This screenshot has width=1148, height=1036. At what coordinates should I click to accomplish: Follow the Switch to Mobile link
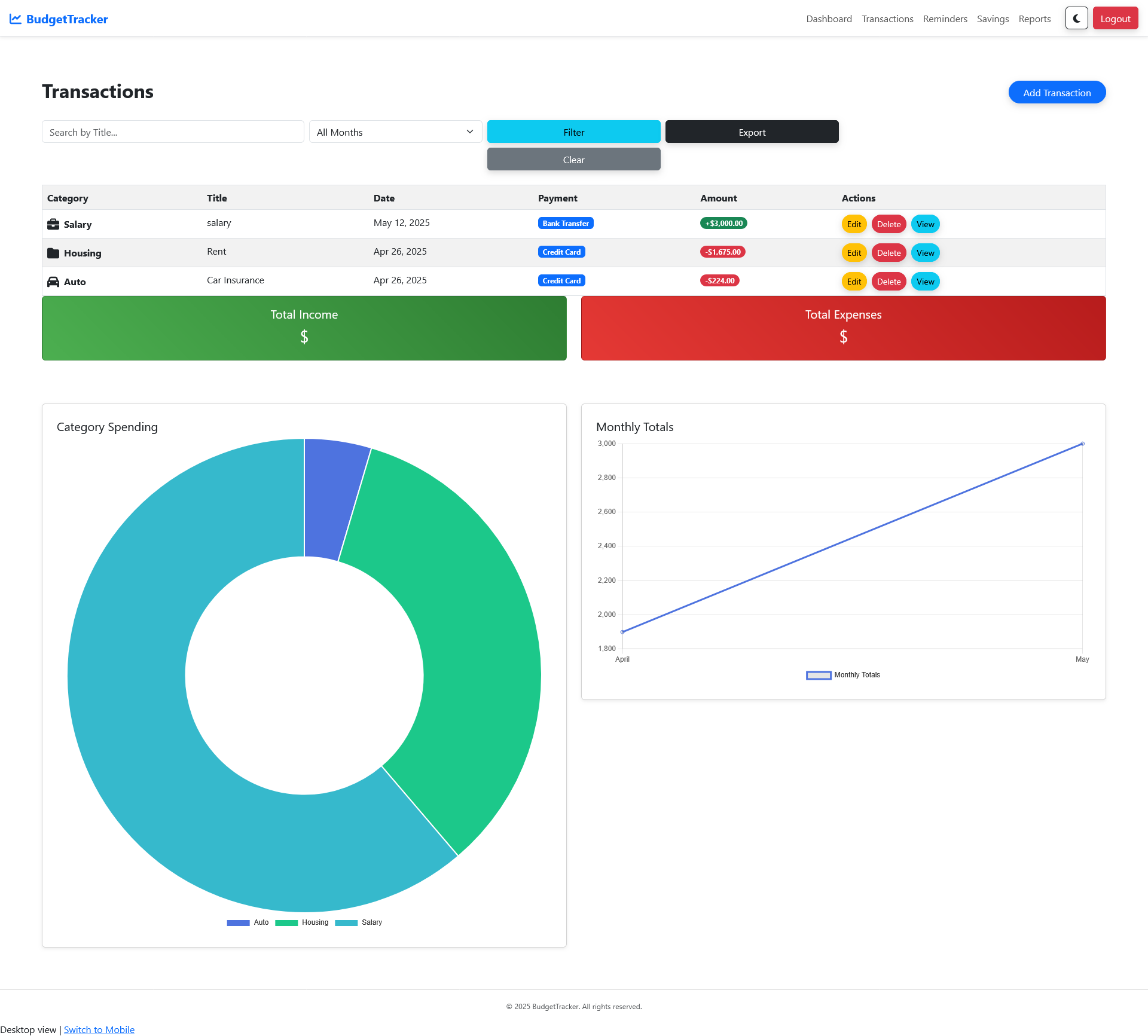99,1029
